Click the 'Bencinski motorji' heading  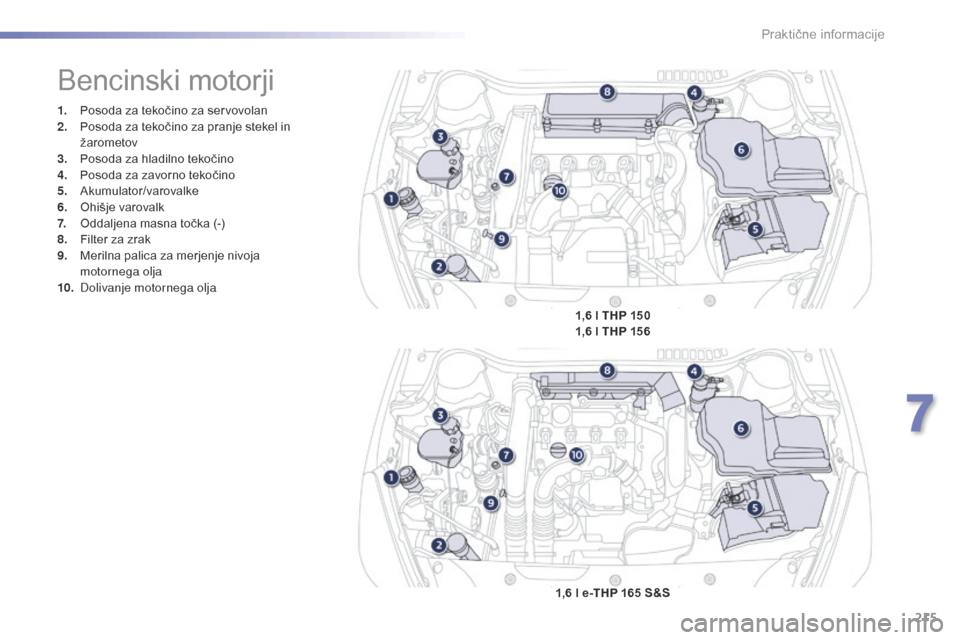166,80
